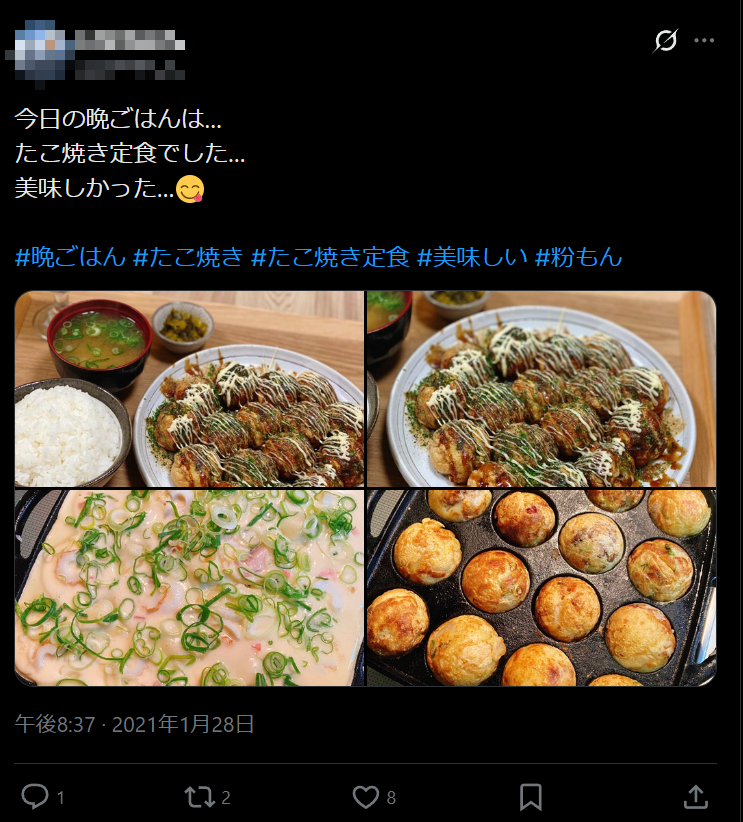This screenshot has height=822, width=743.
Task: Open the share post icon
Action: (x=696, y=797)
